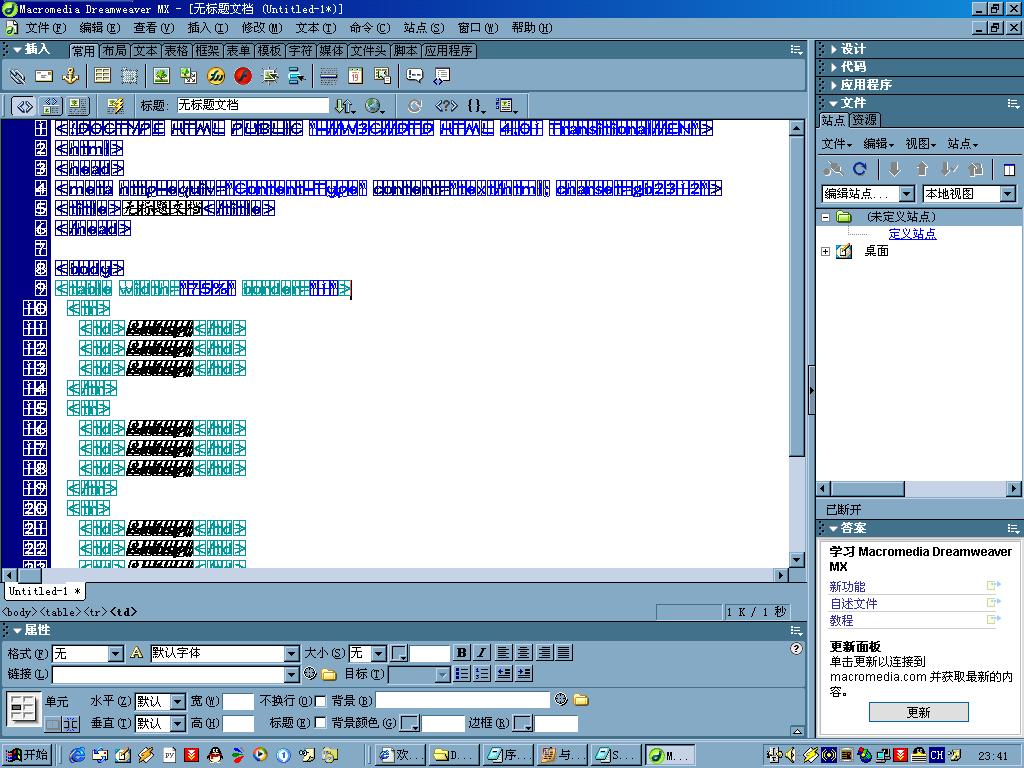Click the 定义站点 link

click(x=912, y=234)
